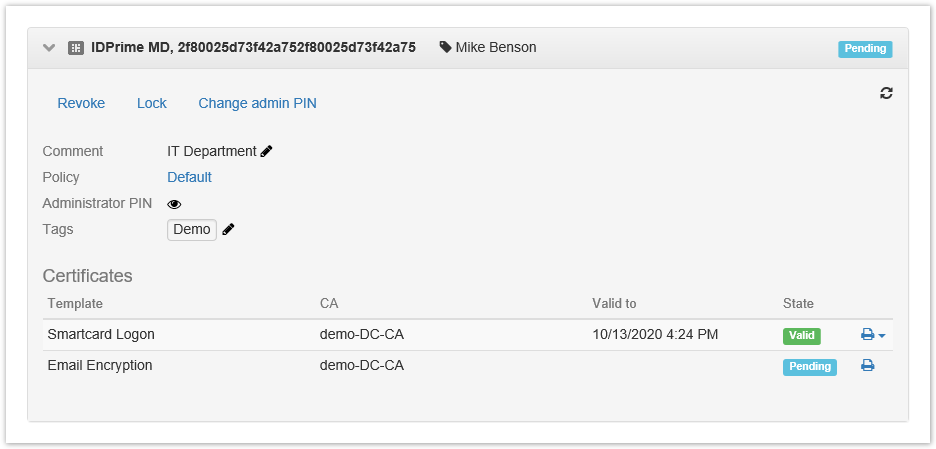Open print dropdown arrow for Smartcard Logon
The width and height of the screenshot is (936, 449).
882,336
